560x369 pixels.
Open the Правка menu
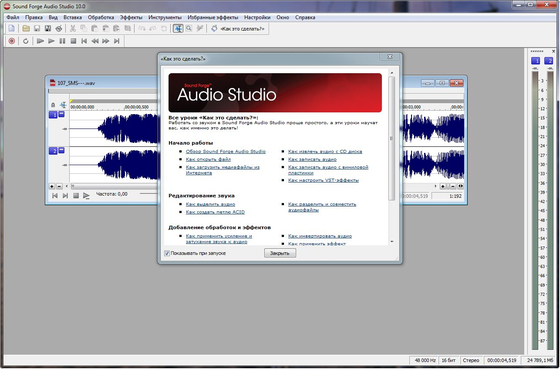[x=34, y=17]
